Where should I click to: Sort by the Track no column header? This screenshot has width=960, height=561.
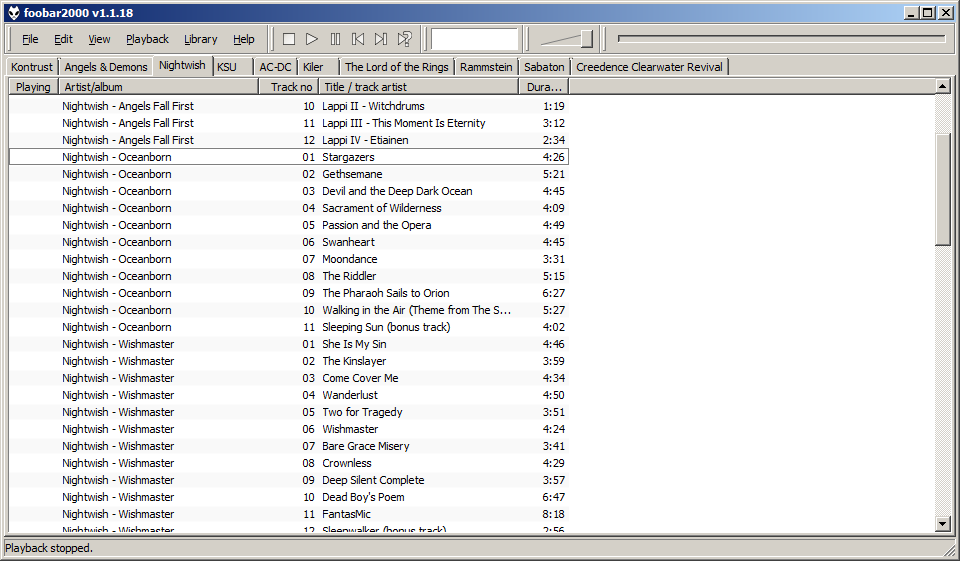(288, 87)
